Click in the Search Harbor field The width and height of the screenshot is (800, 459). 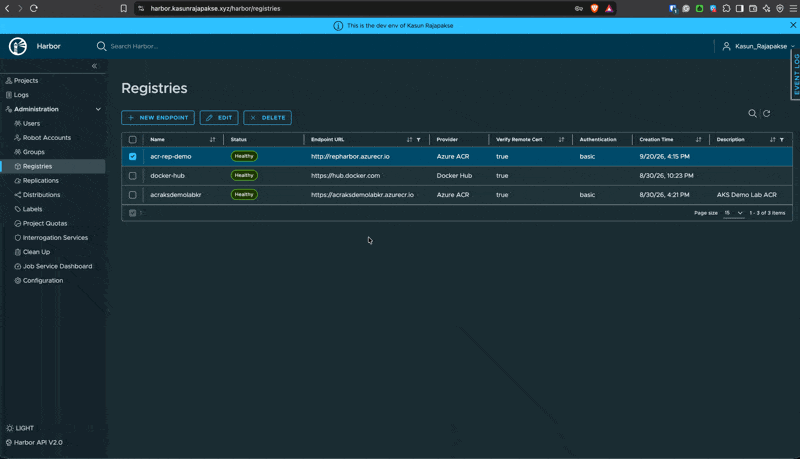(134, 46)
